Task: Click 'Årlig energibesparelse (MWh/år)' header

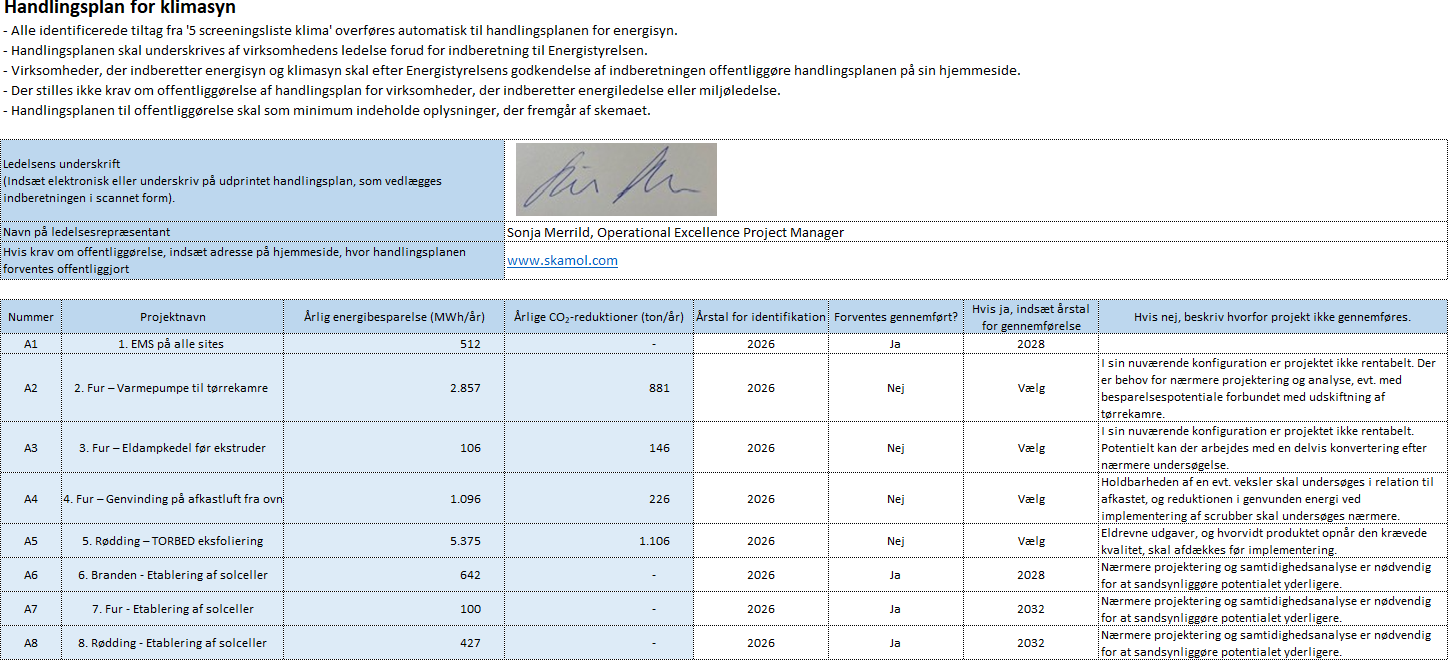Action: coord(395,317)
